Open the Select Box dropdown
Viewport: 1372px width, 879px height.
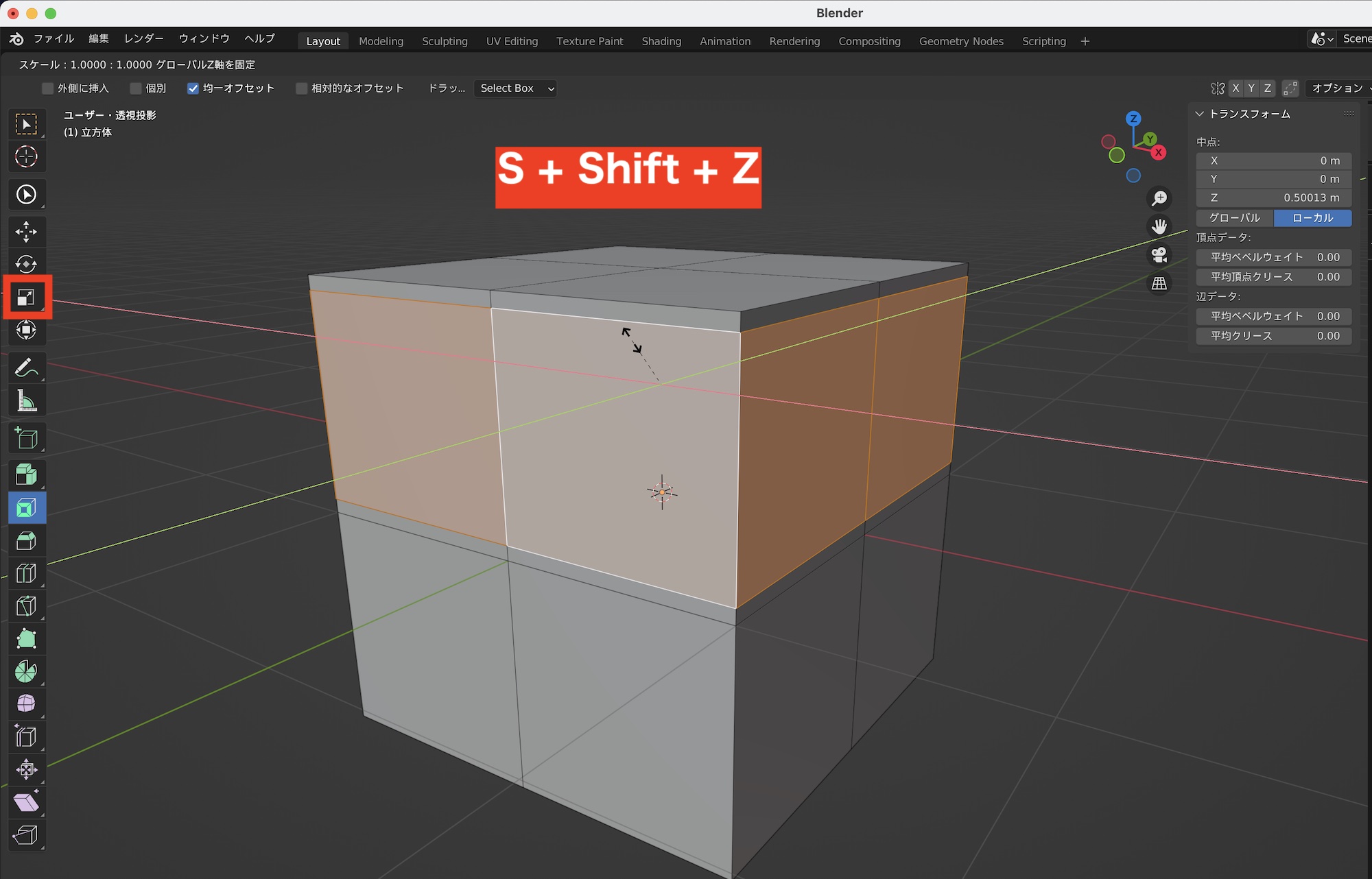pos(516,88)
